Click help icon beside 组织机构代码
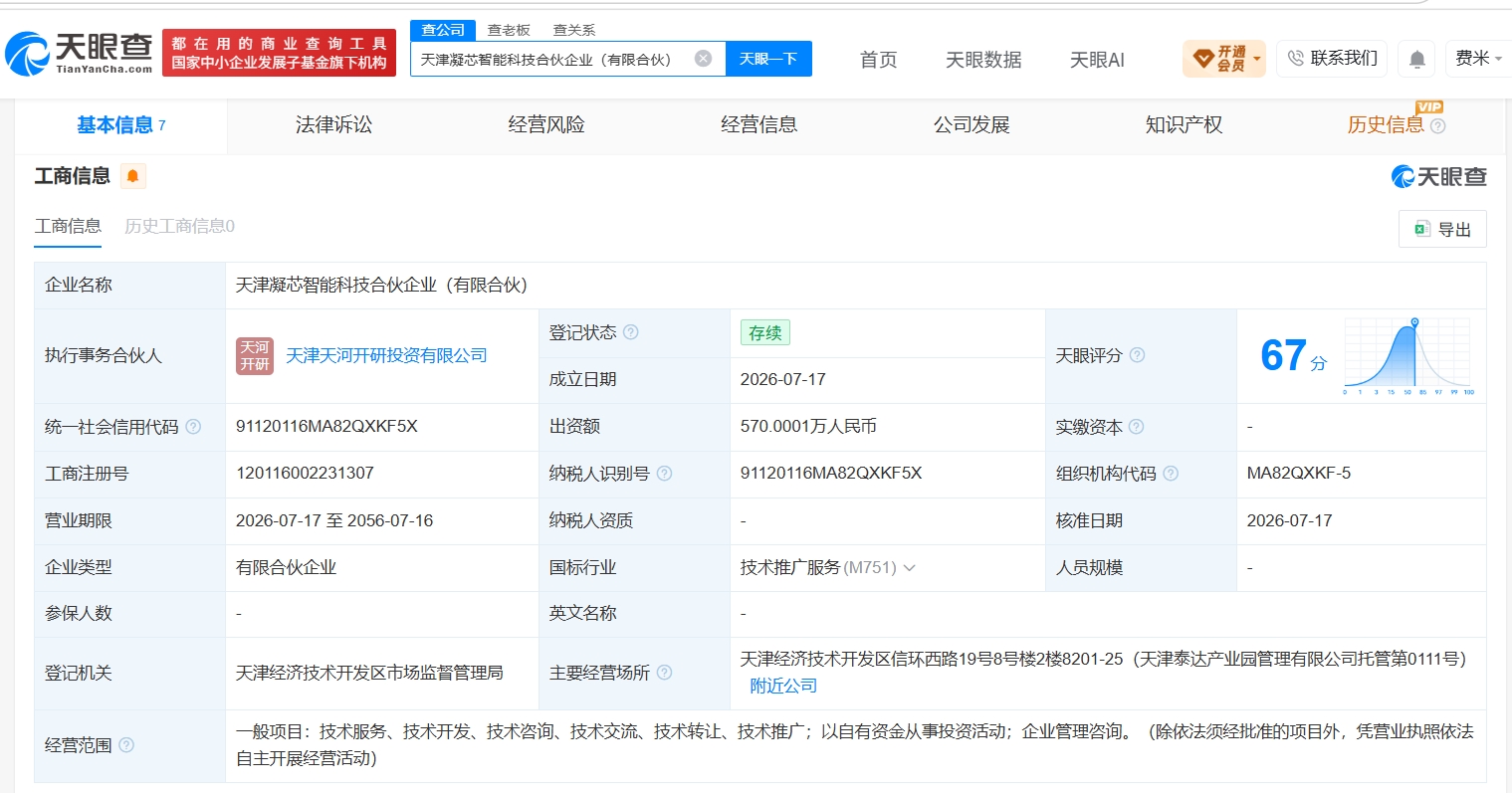Viewport: 1512px width, 793px height. click(x=1171, y=474)
